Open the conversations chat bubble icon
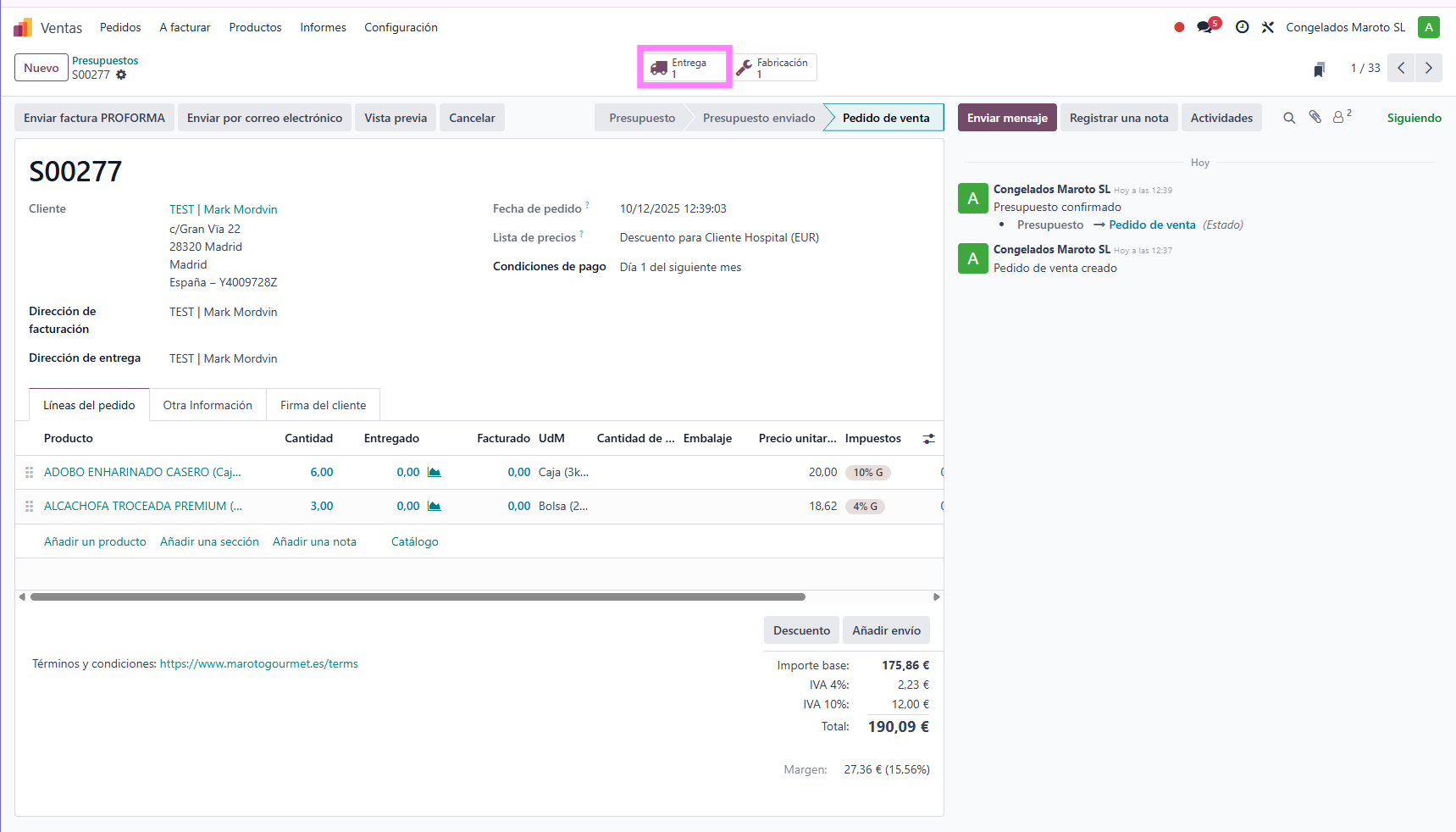1456x832 pixels. [1204, 27]
